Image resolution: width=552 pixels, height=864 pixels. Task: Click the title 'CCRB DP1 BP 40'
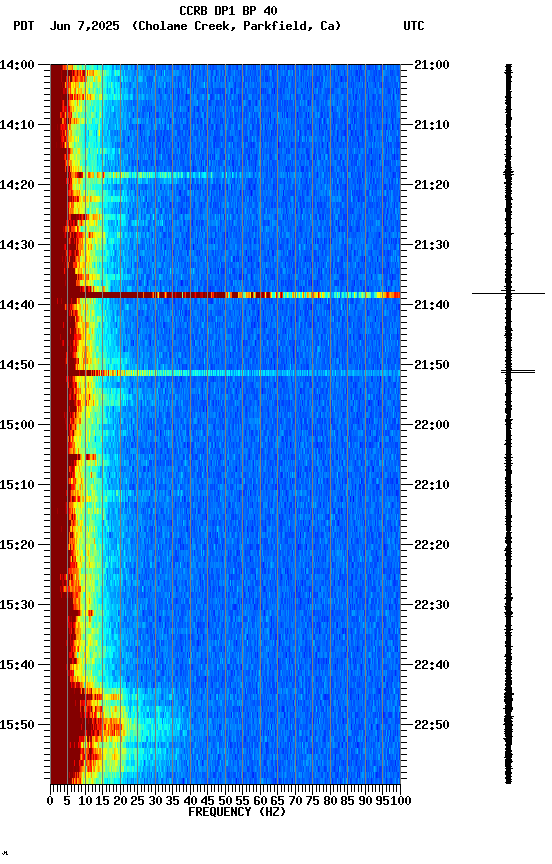pos(228,10)
